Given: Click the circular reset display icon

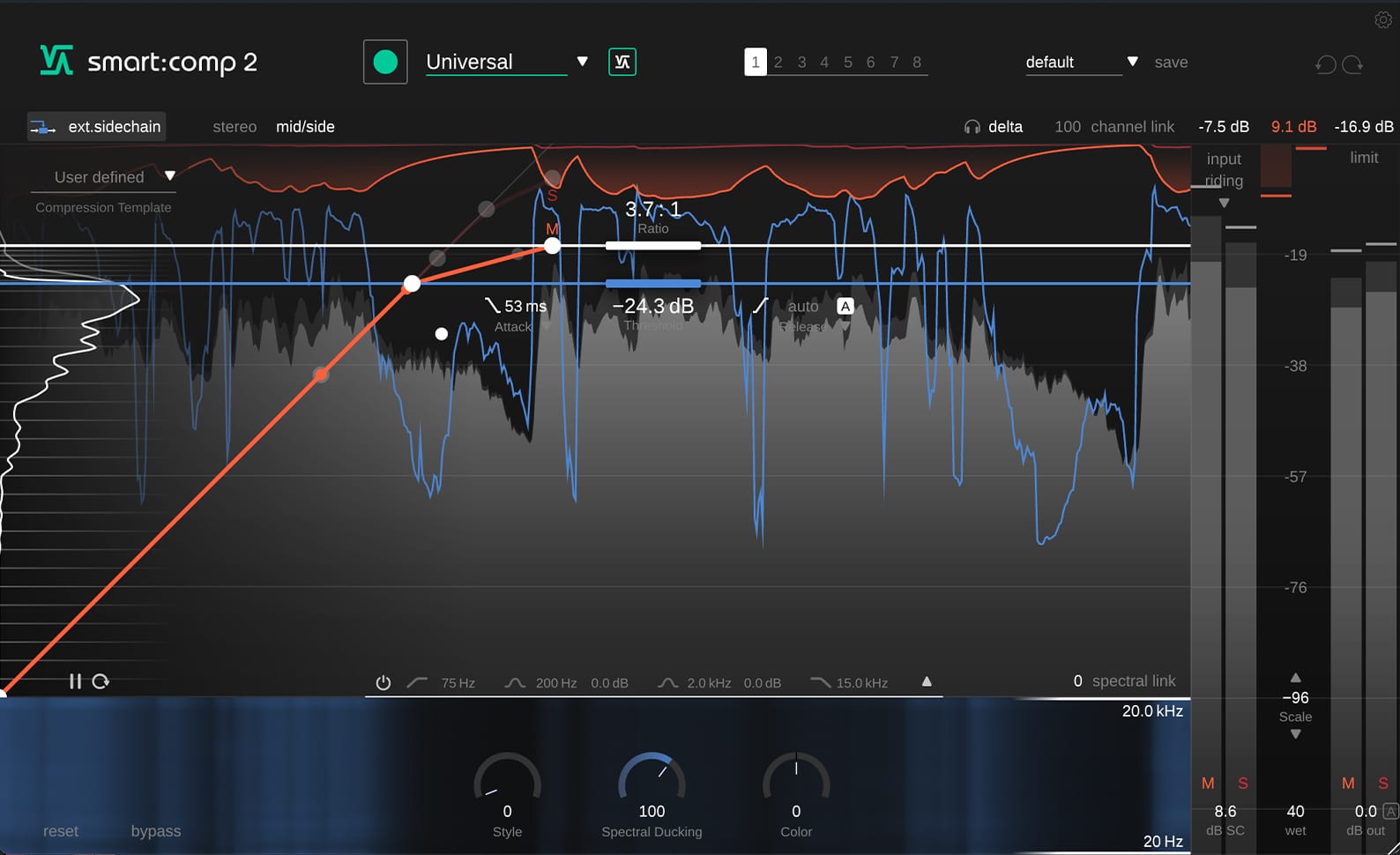Looking at the screenshot, I should click(101, 681).
